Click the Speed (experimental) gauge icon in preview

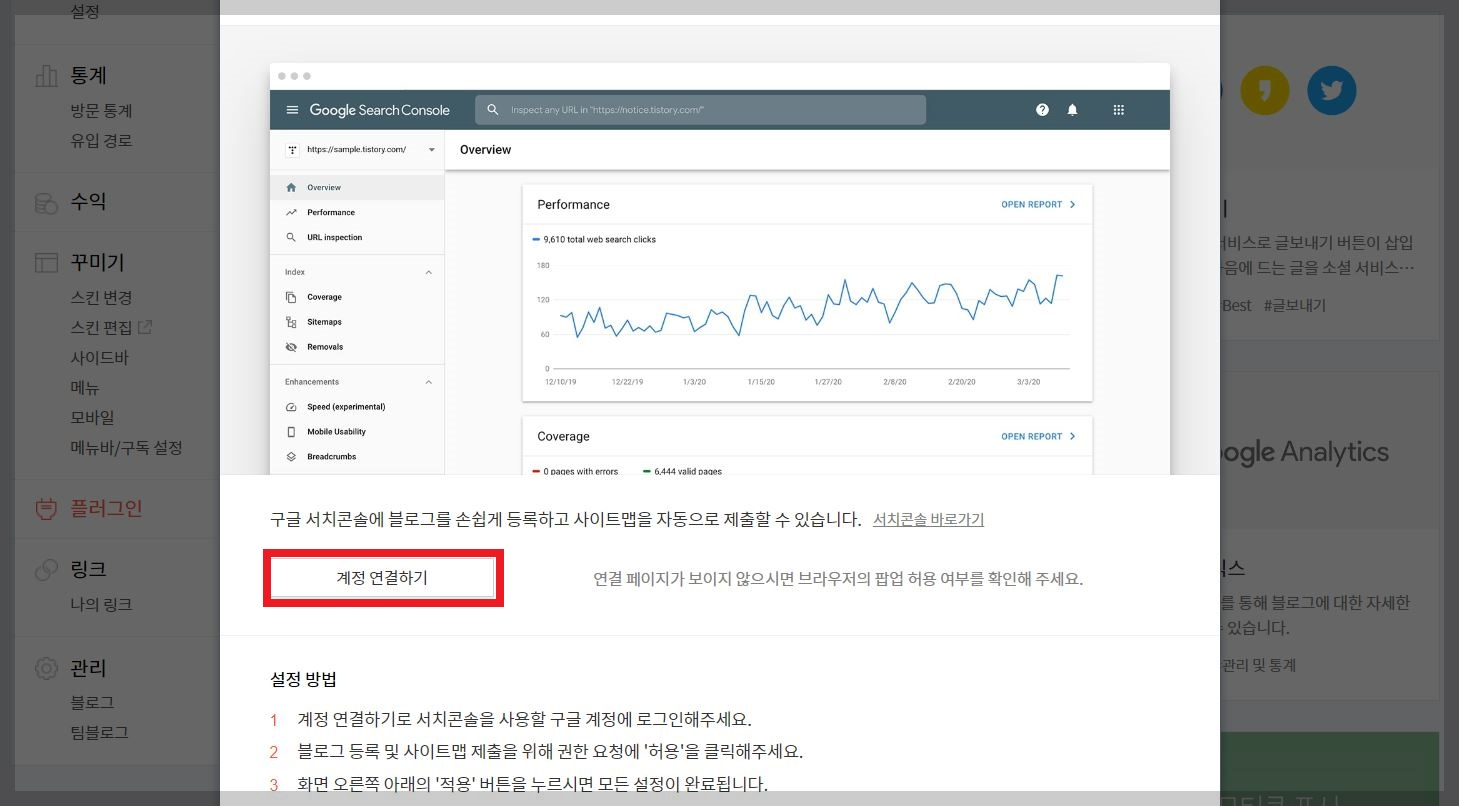coord(291,407)
